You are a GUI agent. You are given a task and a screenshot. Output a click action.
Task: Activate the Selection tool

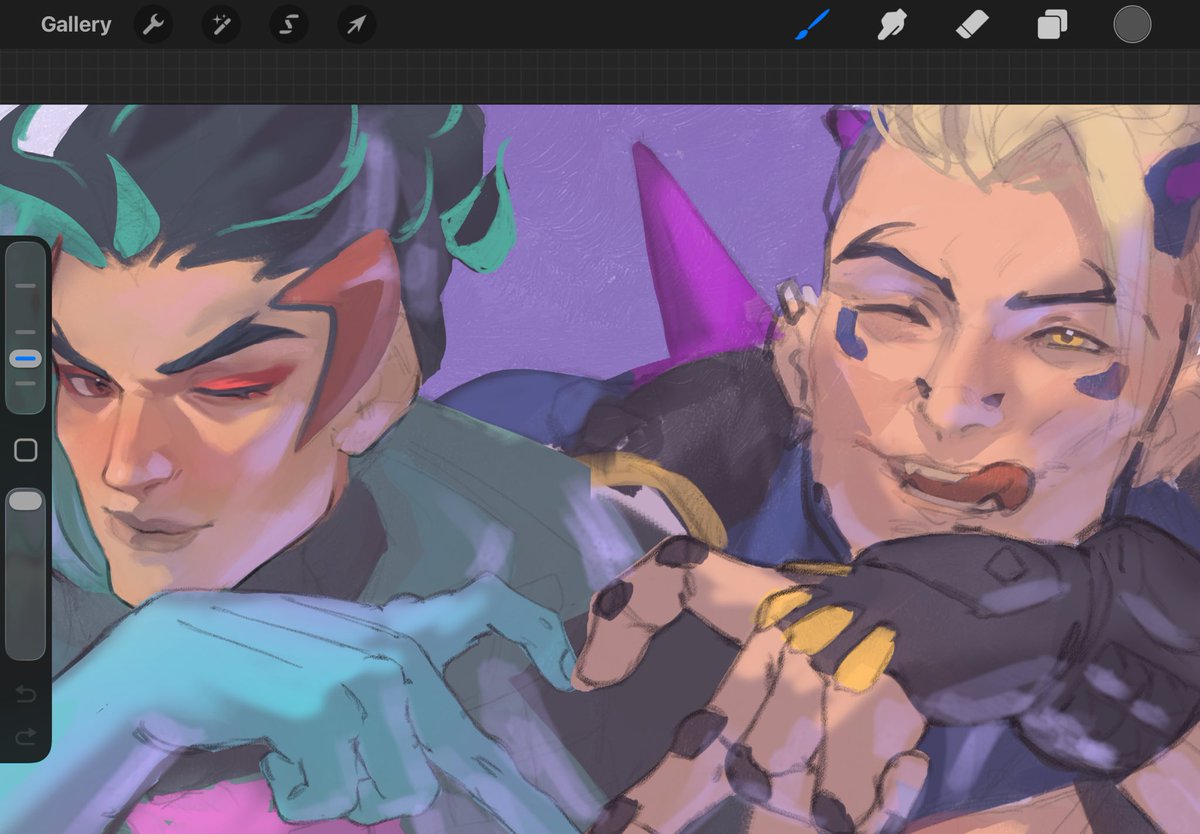pyautogui.click(x=289, y=25)
